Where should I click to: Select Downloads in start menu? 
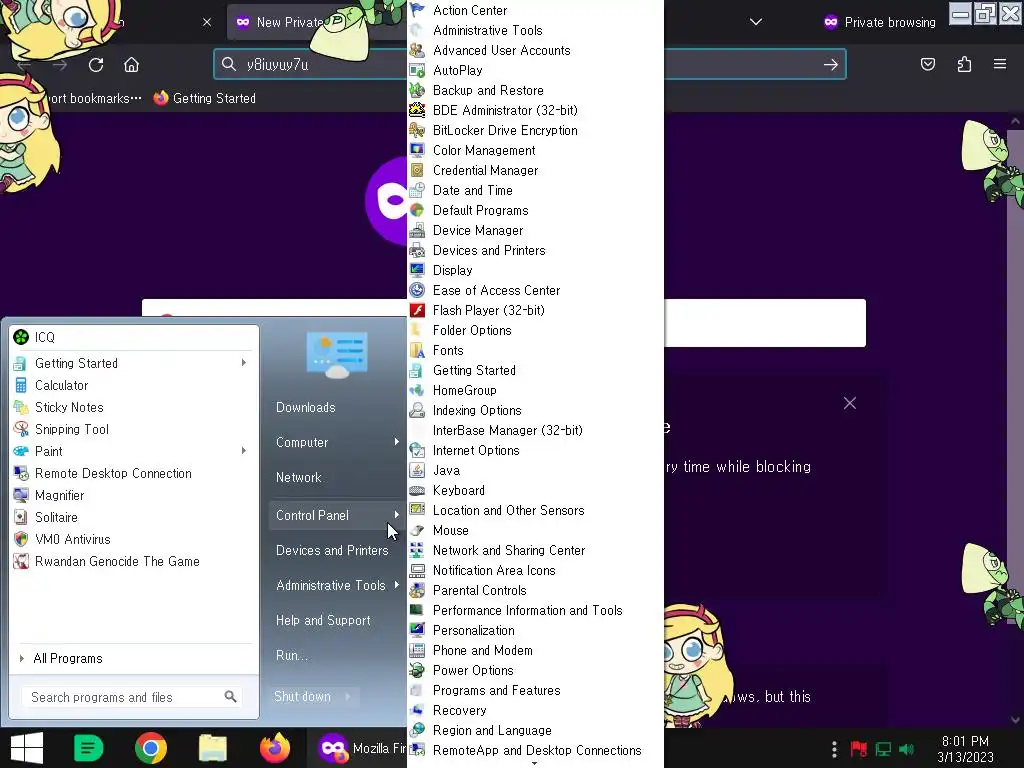(x=306, y=408)
